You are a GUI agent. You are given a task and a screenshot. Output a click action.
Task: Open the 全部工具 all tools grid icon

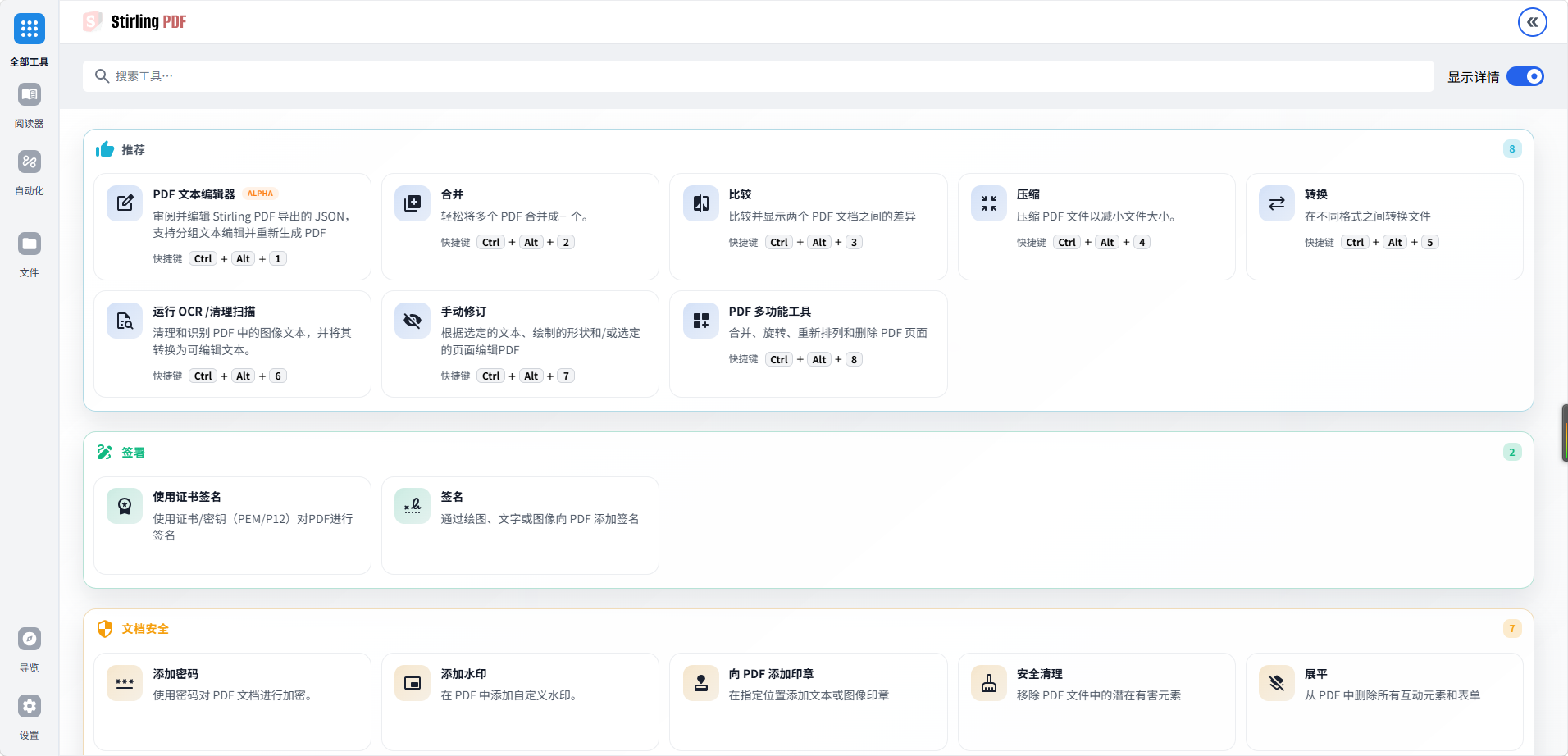click(30, 30)
